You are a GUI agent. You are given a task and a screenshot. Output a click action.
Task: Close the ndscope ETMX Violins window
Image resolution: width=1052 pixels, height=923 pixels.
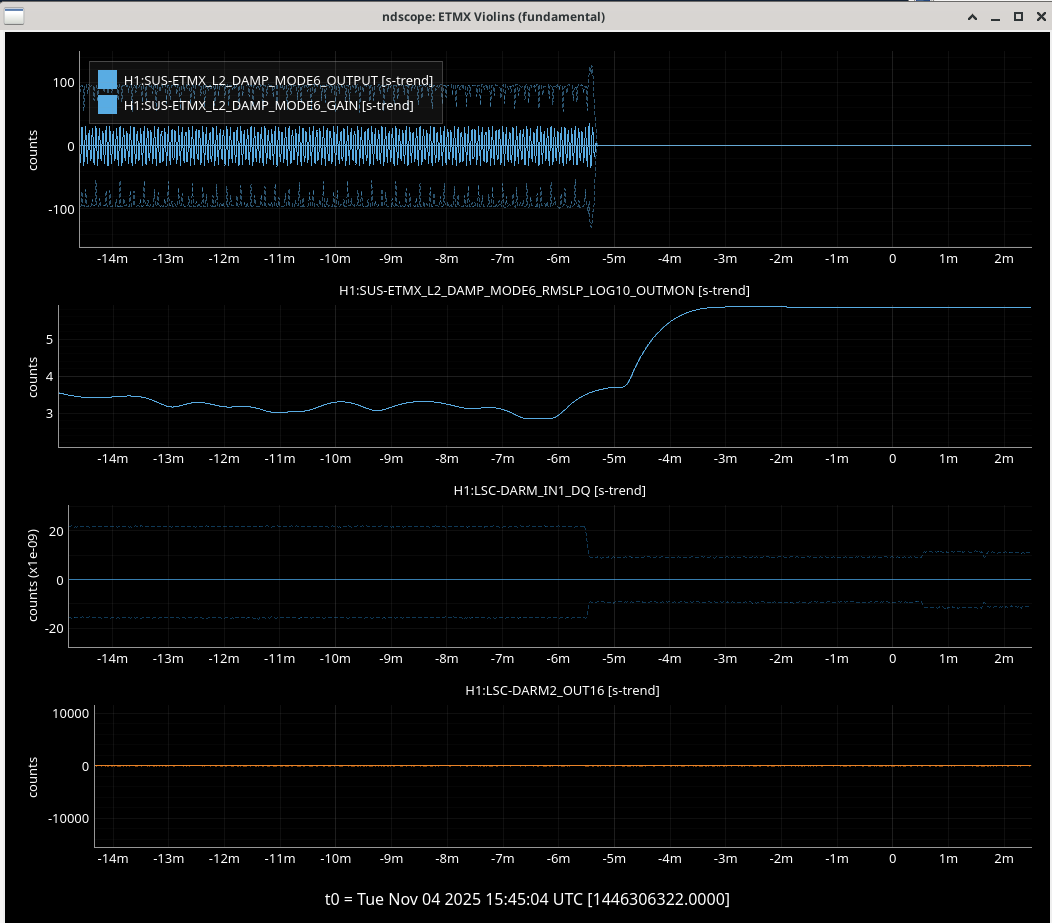coord(1039,17)
